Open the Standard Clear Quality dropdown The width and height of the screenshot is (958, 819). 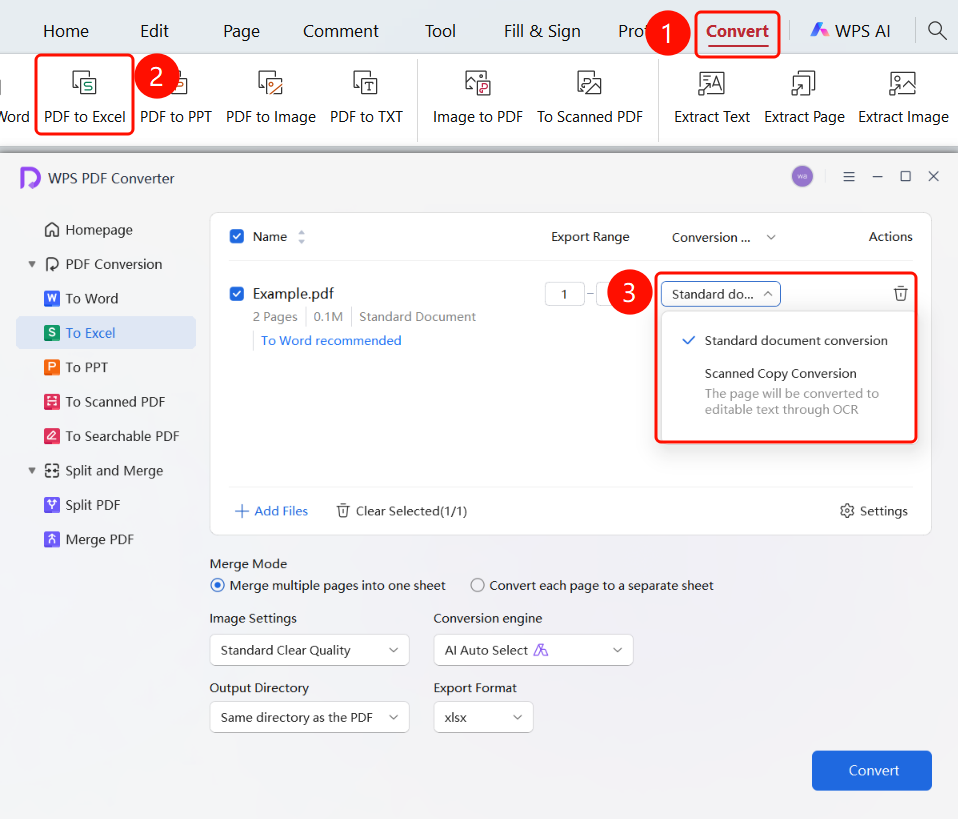[x=309, y=650]
